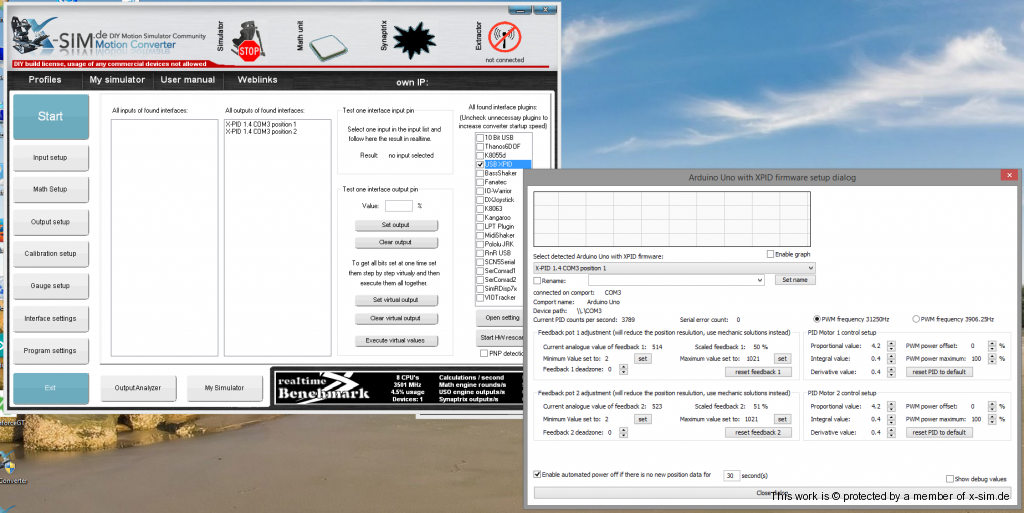The width and height of the screenshot is (1024, 513).
Task: Click Execute virtual values
Action: (396, 341)
